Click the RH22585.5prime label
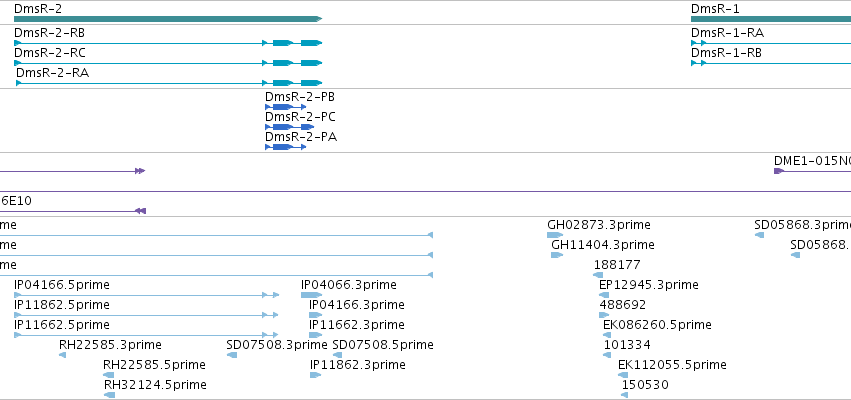Screen dimensions: 851x400 pyautogui.click(x=154, y=365)
